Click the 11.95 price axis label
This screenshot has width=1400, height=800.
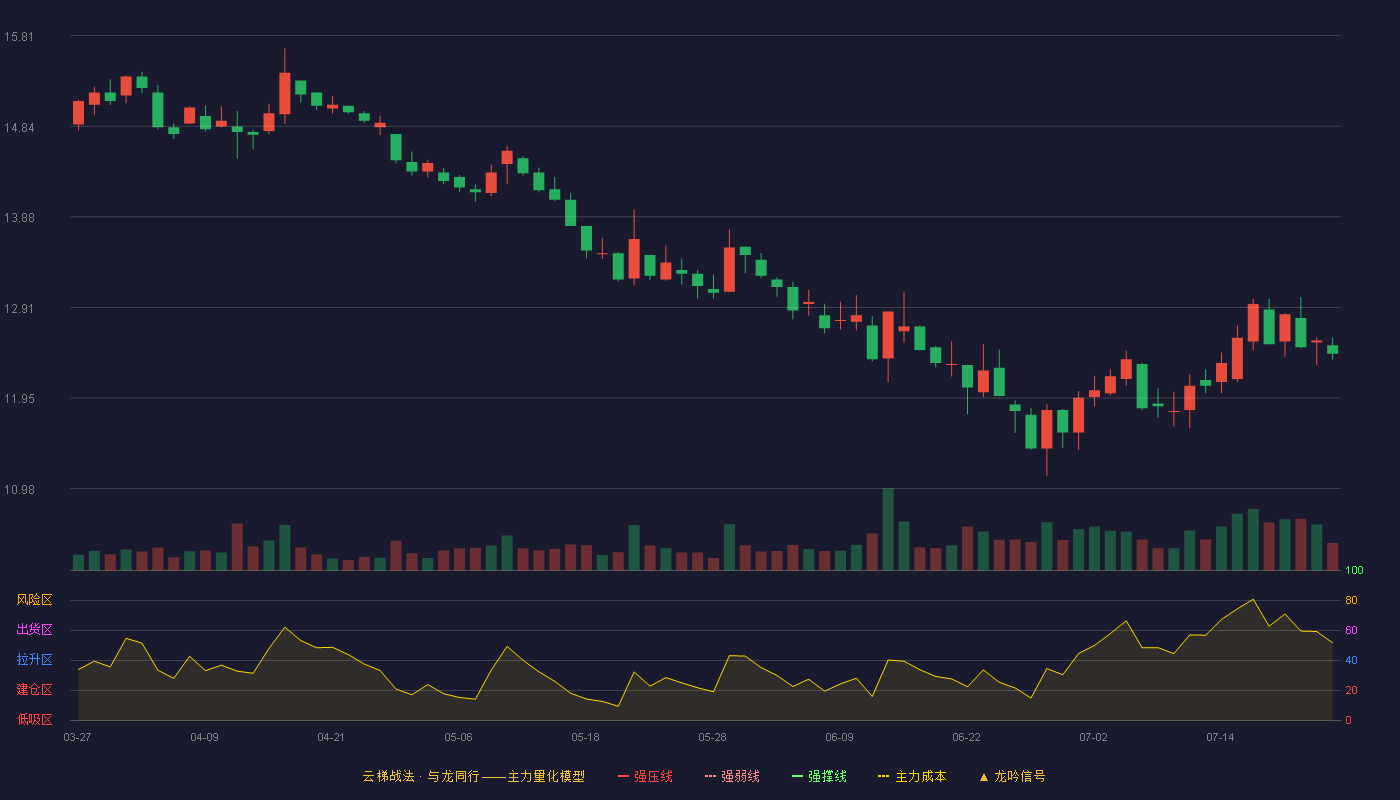(18, 399)
